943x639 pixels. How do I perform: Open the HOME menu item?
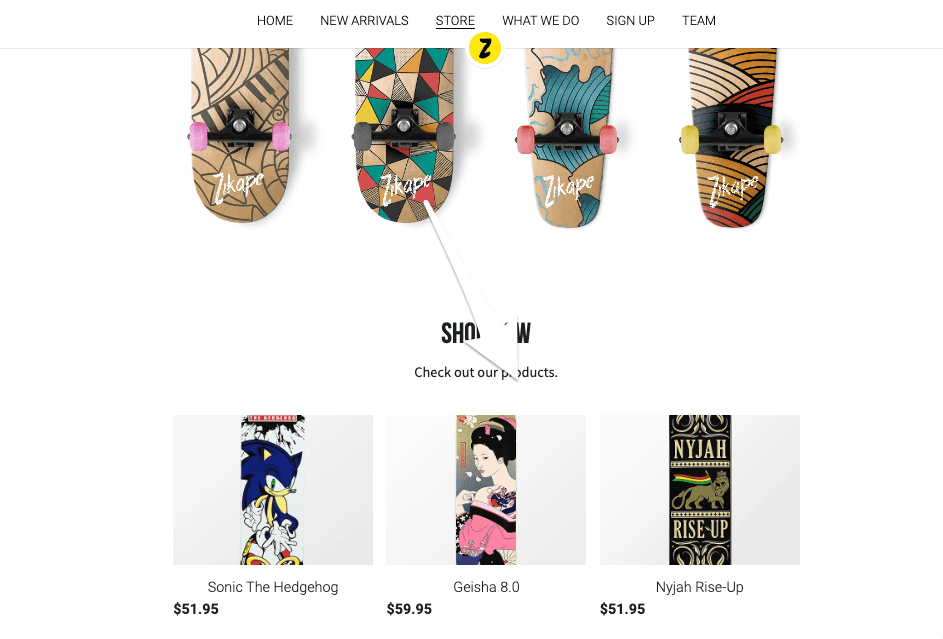(275, 20)
